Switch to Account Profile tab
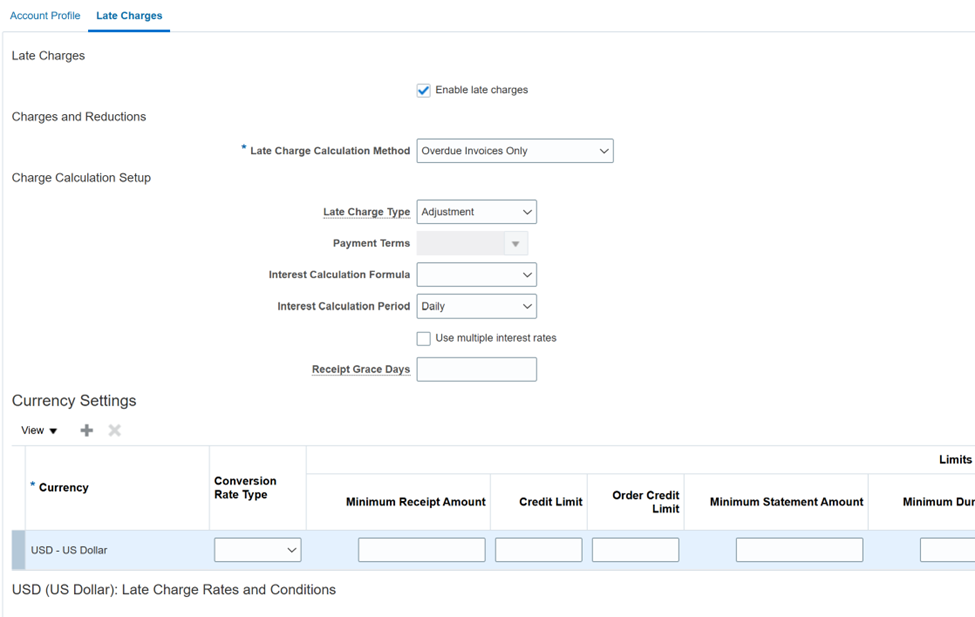Image resolution: width=975 pixels, height=617 pixels. coord(45,16)
